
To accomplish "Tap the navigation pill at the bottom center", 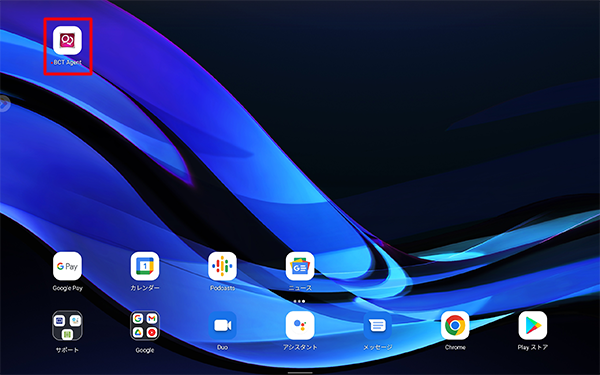I will (300, 372).
